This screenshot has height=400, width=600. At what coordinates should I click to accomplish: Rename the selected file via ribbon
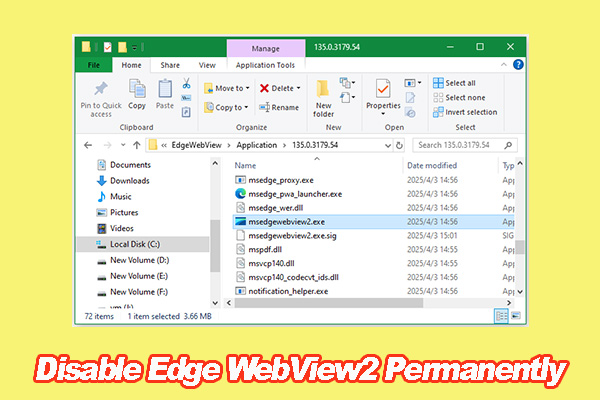point(279,107)
